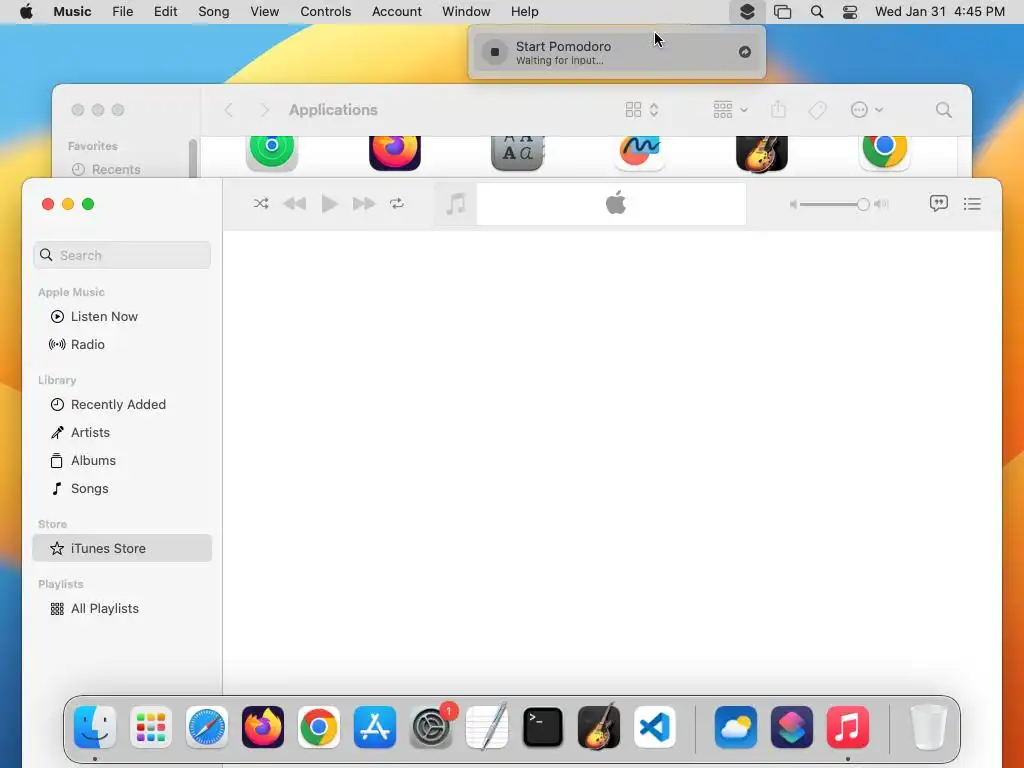Select Google Chrome app in Finder window
This screenshot has width=1024, height=768.
pyautogui.click(x=885, y=152)
